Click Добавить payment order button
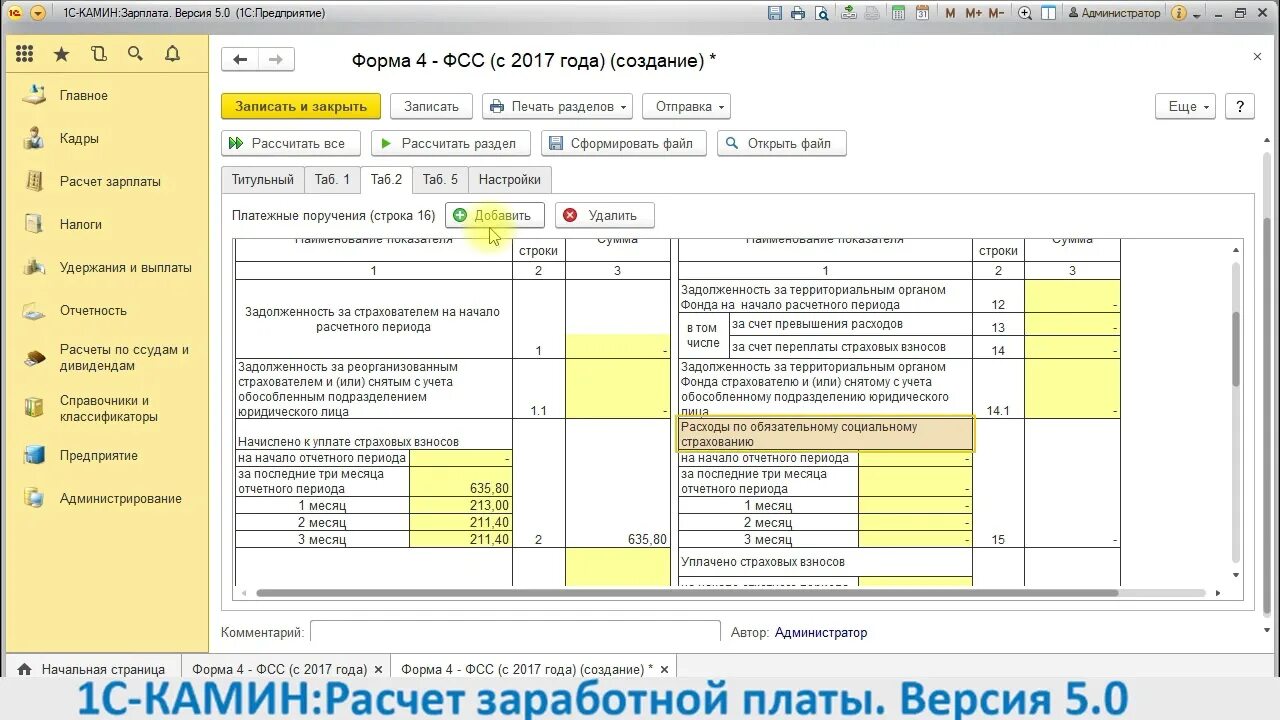 click(x=495, y=215)
